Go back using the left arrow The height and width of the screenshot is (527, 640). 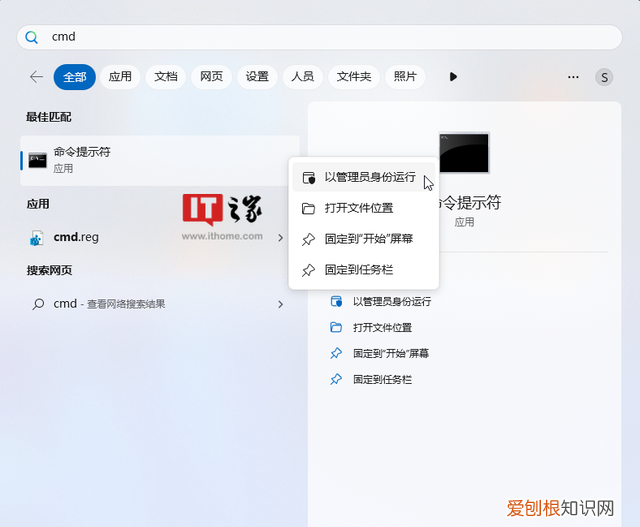36,77
